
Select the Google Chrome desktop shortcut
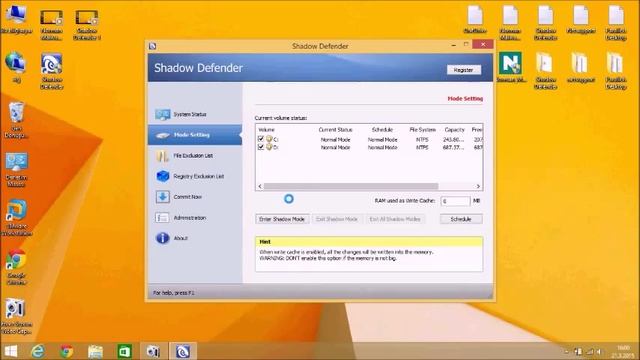point(16,267)
